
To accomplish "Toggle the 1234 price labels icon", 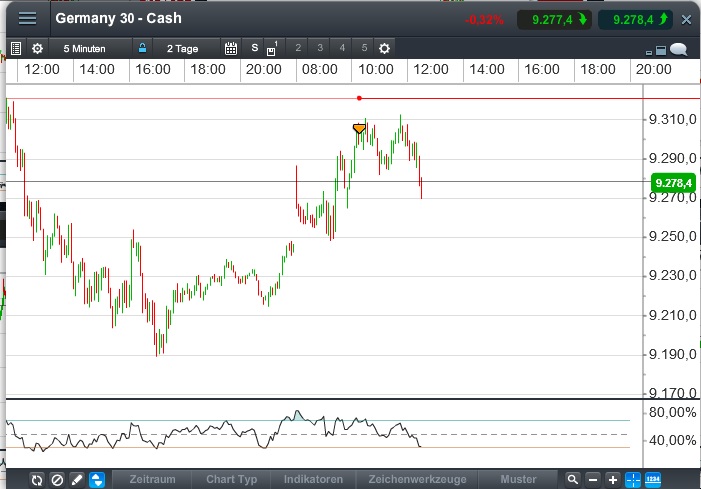I will click(x=653, y=480).
